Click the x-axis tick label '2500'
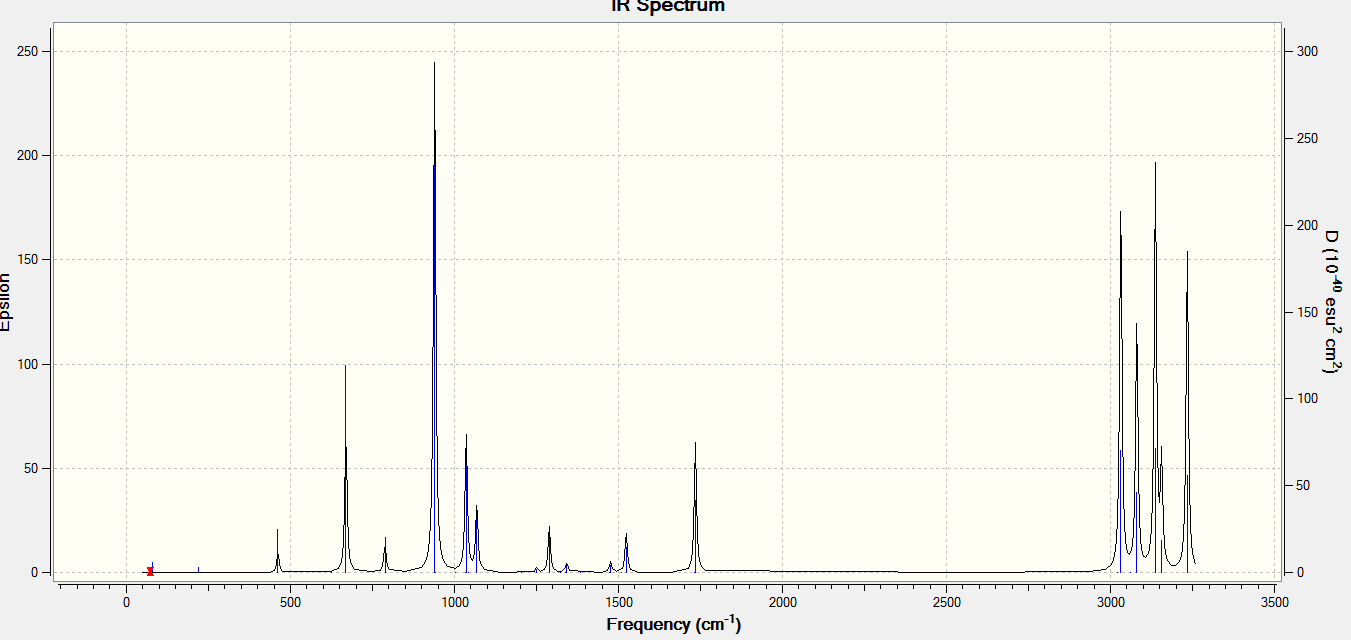The height and width of the screenshot is (640, 1351). (946, 603)
